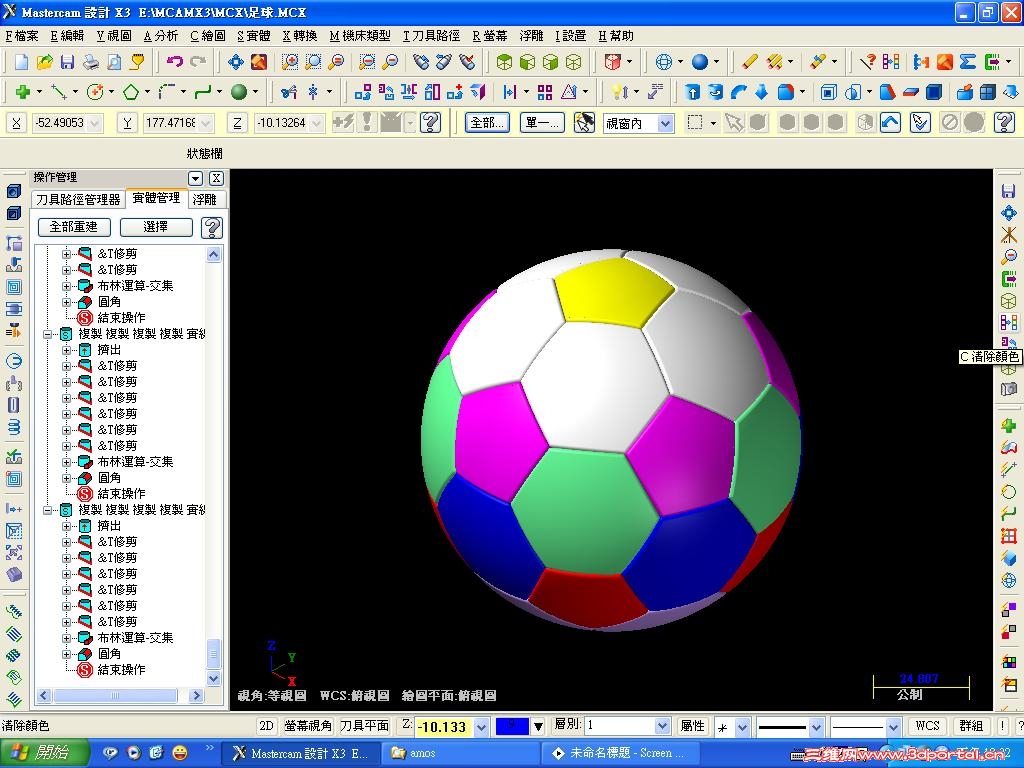Switch to the 刀具路徑管理器 tab
1024x768 pixels.
pyautogui.click(x=78, y=199)
